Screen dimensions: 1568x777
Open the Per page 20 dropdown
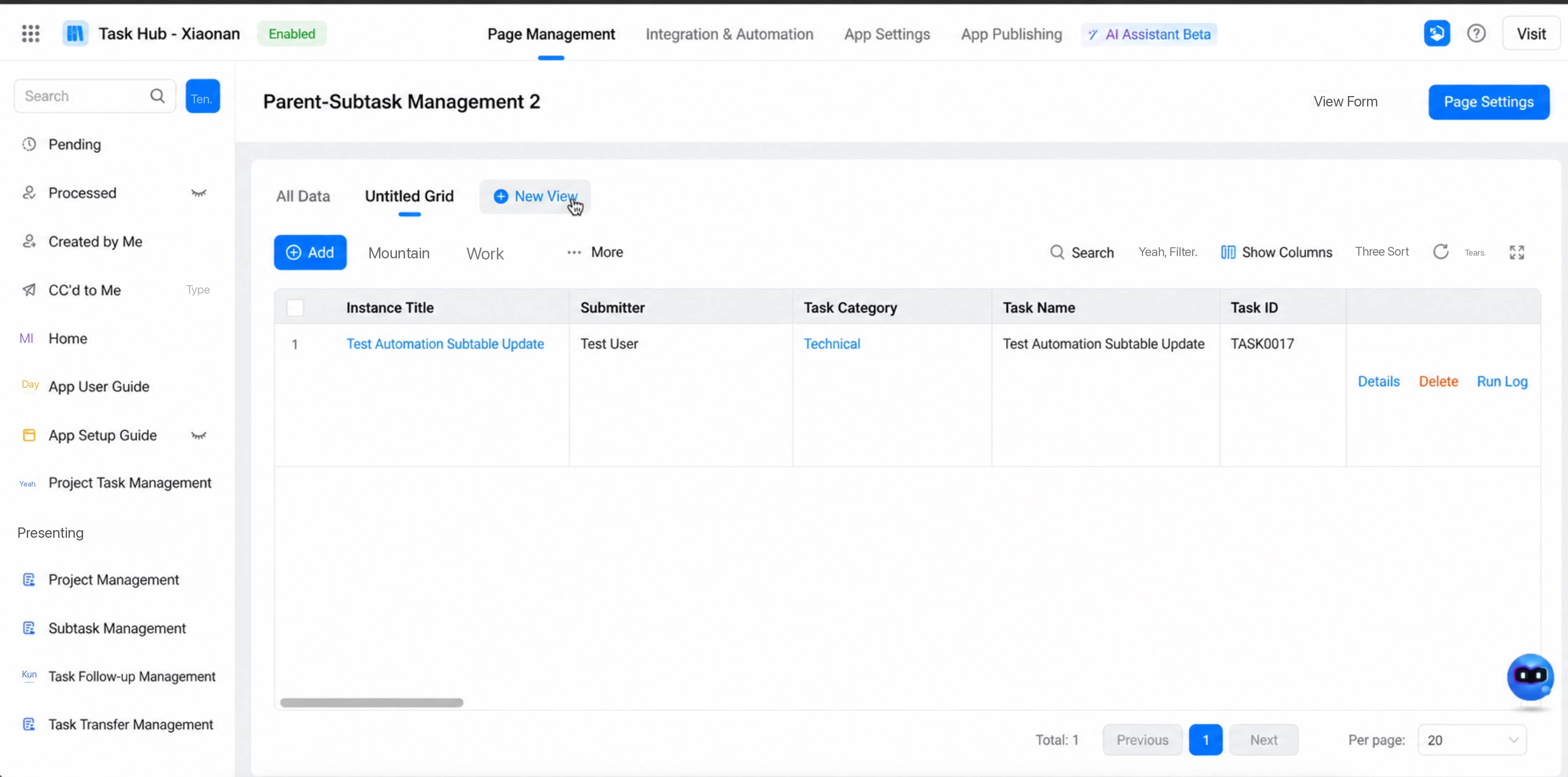tap(1472, 740)
